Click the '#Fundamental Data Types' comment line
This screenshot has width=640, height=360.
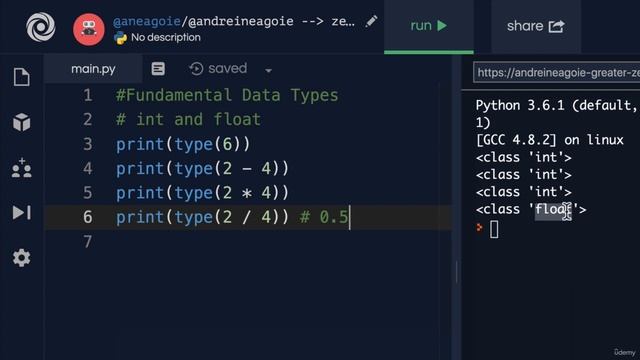(x=227, y=96)
